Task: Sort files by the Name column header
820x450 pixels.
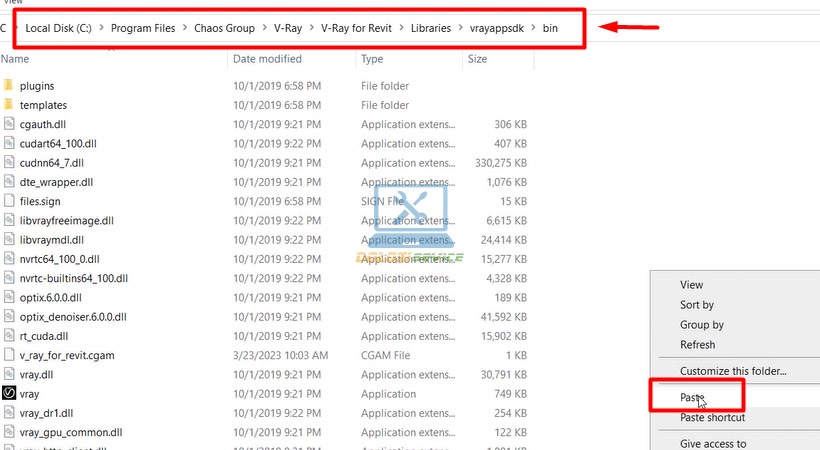Action: pyautogui.click(x=15, y=59)
